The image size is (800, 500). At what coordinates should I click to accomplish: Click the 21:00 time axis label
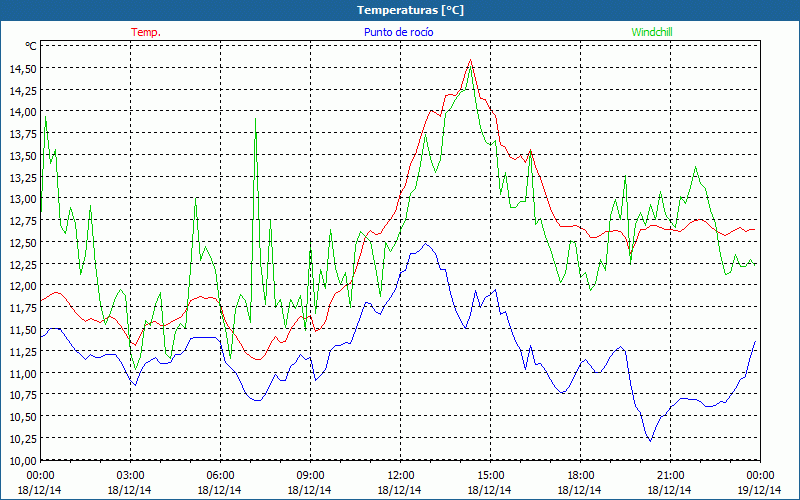(x=670, y=476)
